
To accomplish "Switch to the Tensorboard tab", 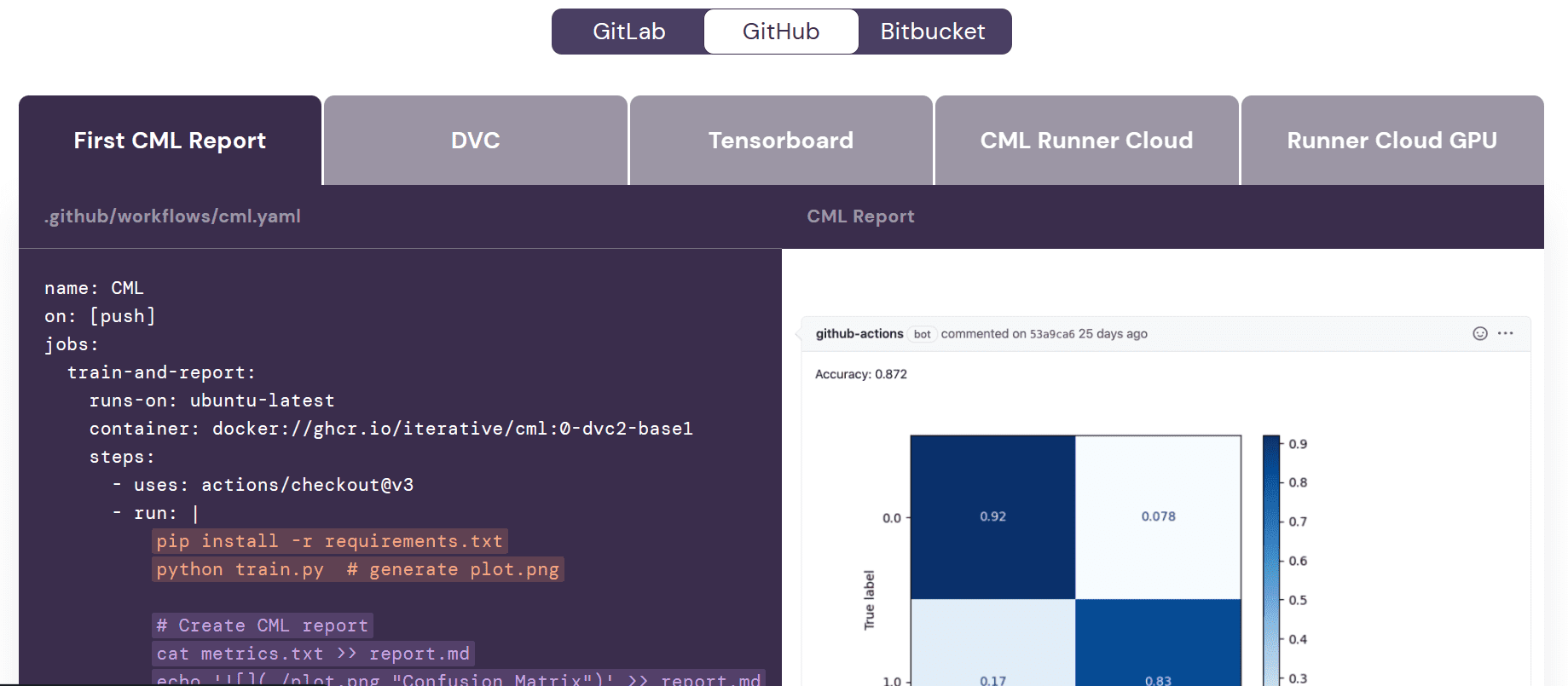I will click(x=781, y=141).
